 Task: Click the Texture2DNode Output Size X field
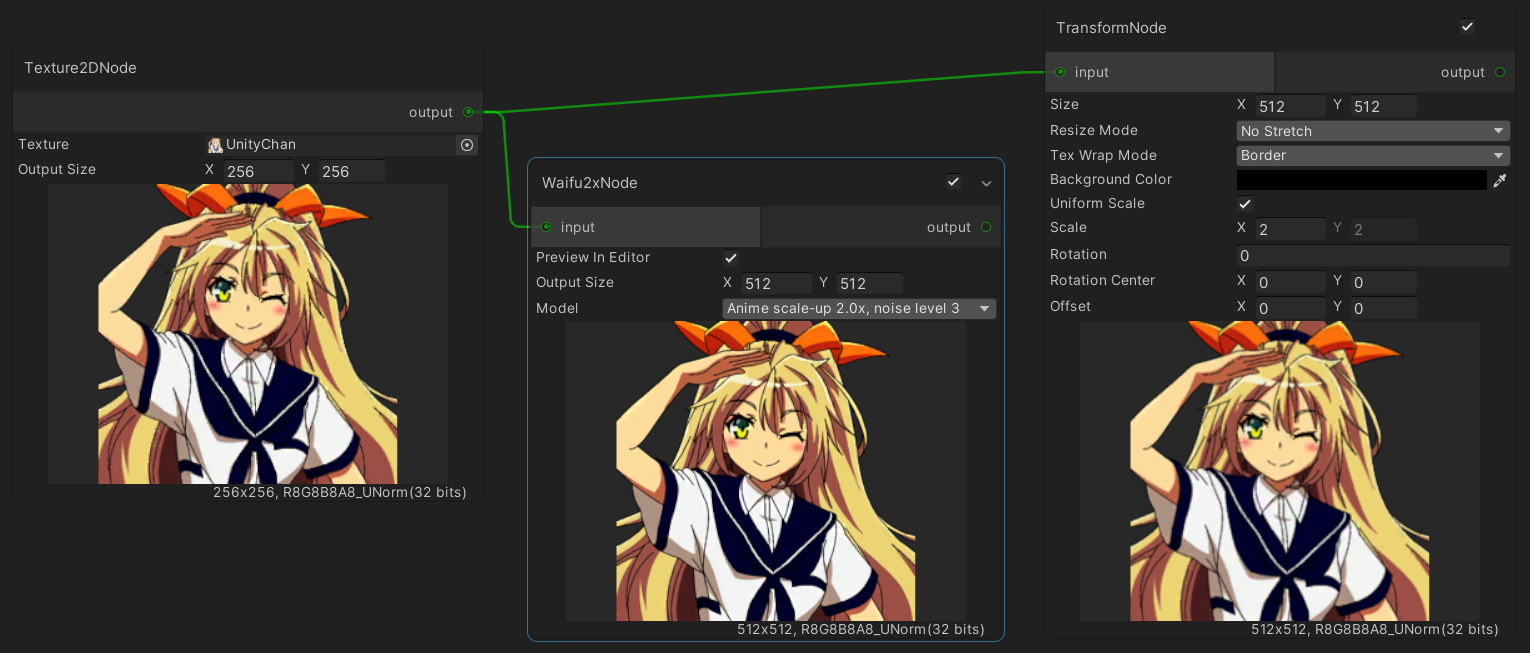coord(259,171)
